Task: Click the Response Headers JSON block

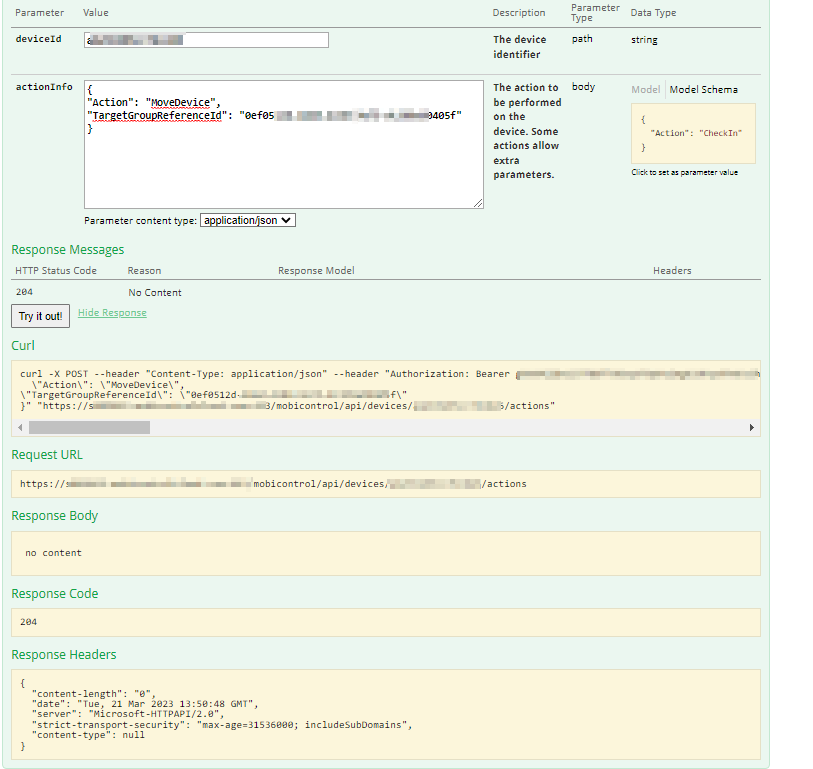Action: [385, 713]
